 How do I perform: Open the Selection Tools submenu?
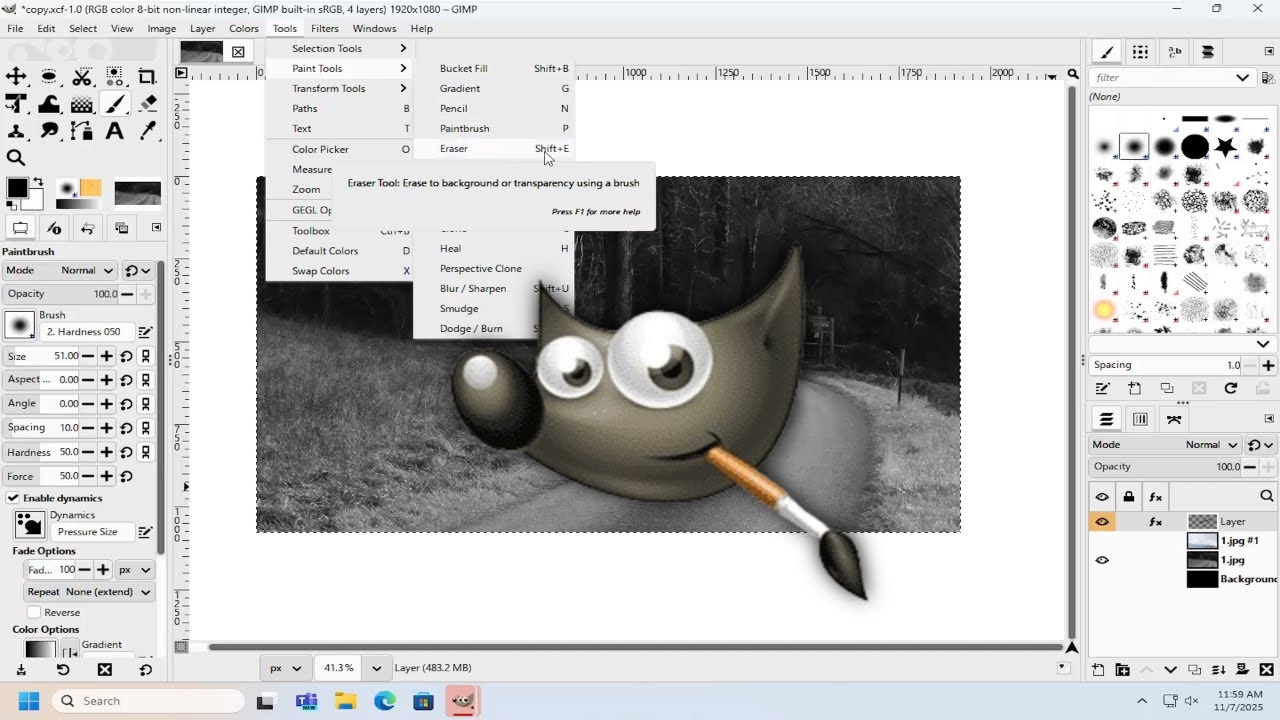(x=340, y=48)
